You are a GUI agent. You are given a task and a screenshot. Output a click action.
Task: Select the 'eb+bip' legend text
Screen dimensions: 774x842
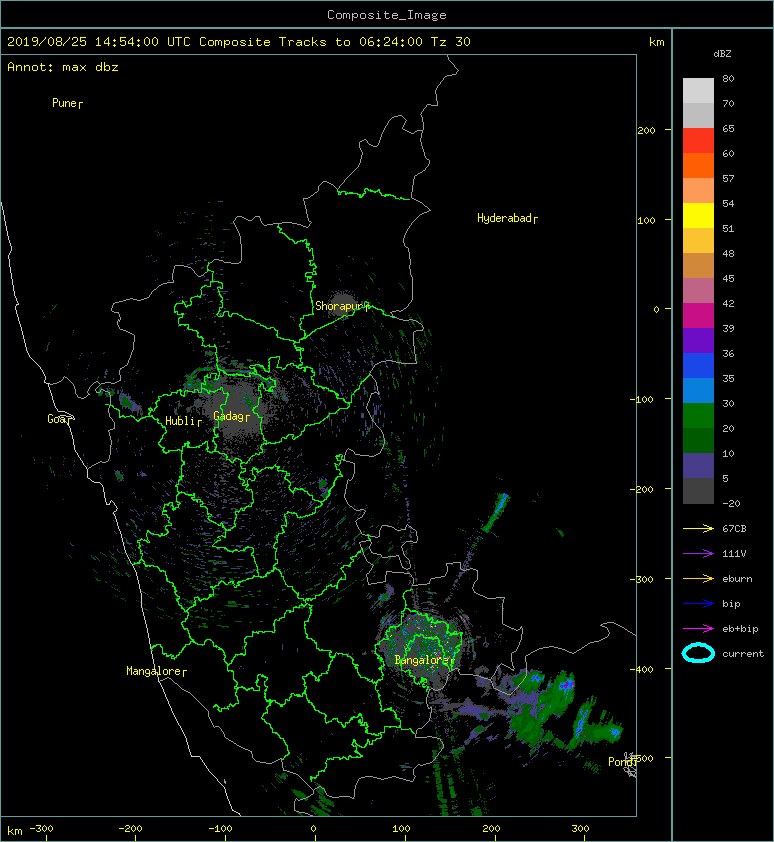pyautogui.click(x=740, y=629)
